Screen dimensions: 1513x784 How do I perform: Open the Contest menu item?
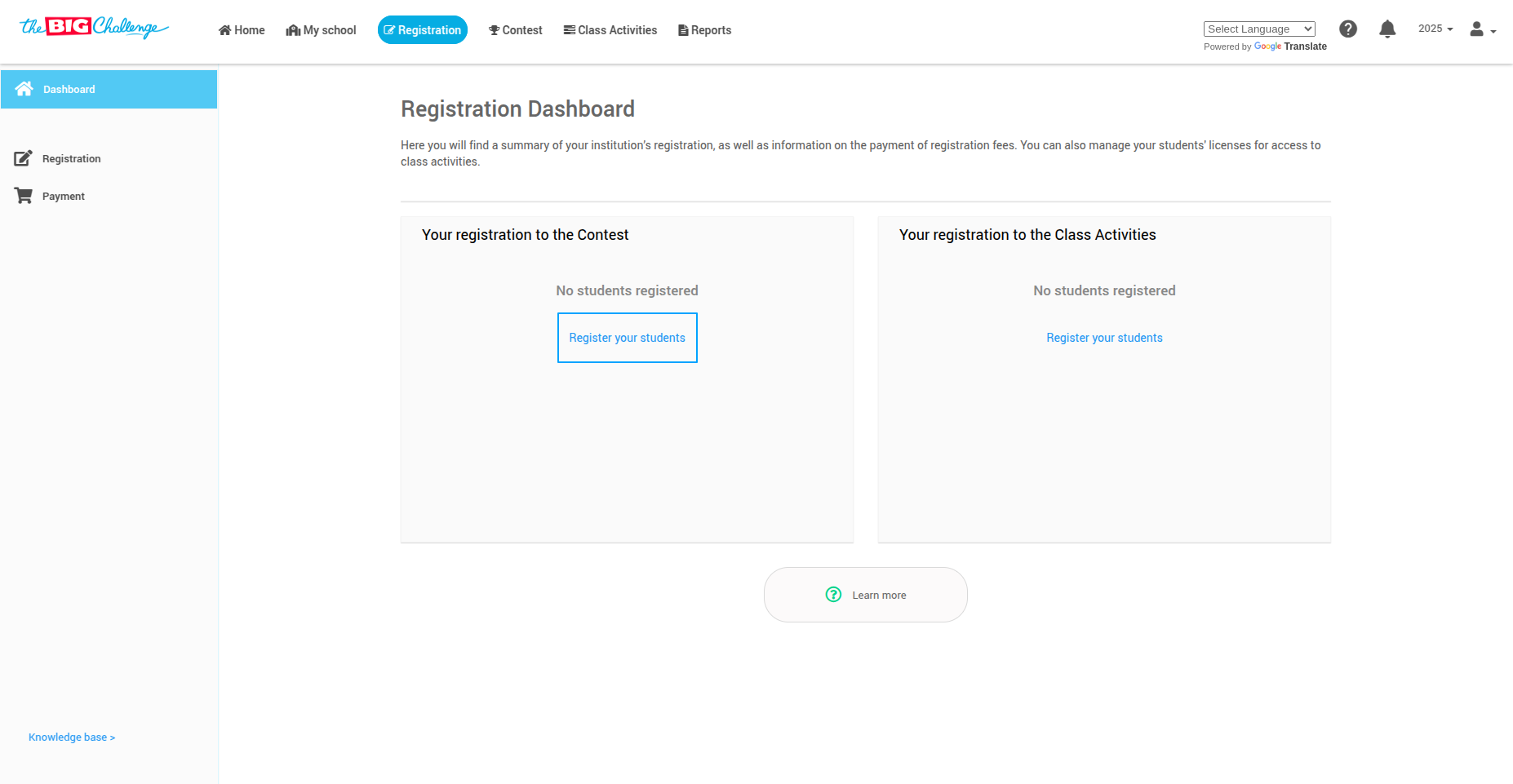[x=515, y=30]
